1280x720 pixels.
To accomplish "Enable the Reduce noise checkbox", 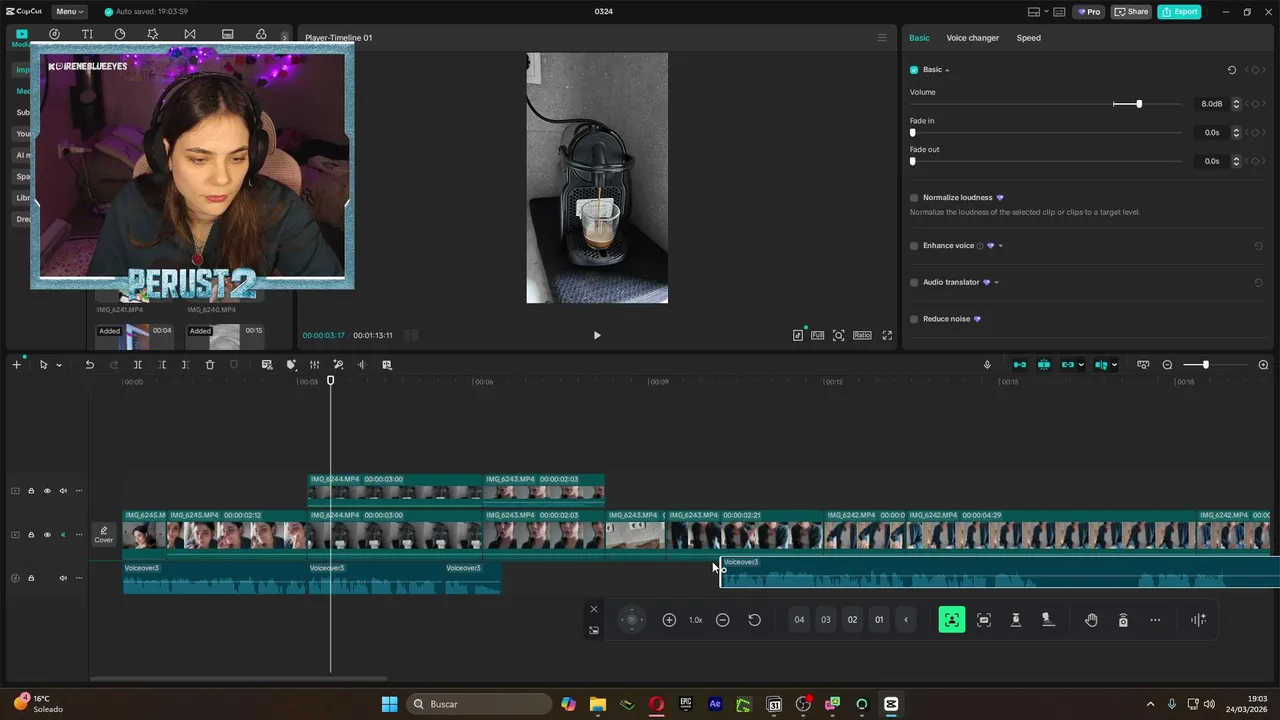I will 914,319.
